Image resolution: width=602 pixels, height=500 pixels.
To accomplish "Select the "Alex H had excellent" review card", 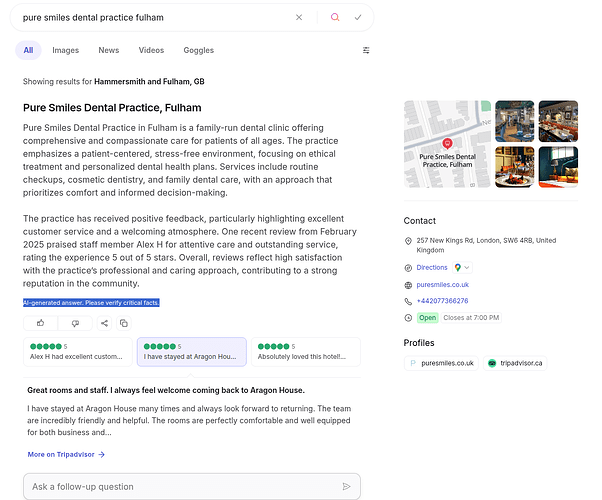I will 78,352.
